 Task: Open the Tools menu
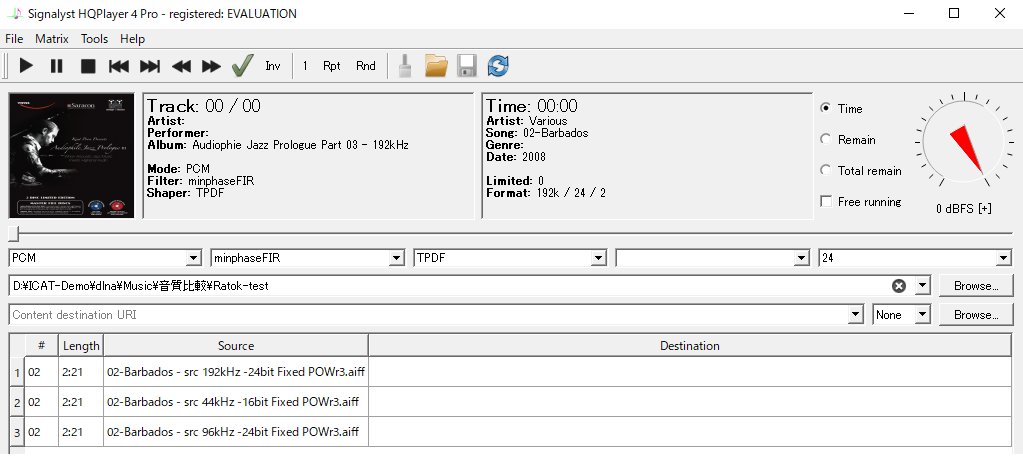pos(95,39)
